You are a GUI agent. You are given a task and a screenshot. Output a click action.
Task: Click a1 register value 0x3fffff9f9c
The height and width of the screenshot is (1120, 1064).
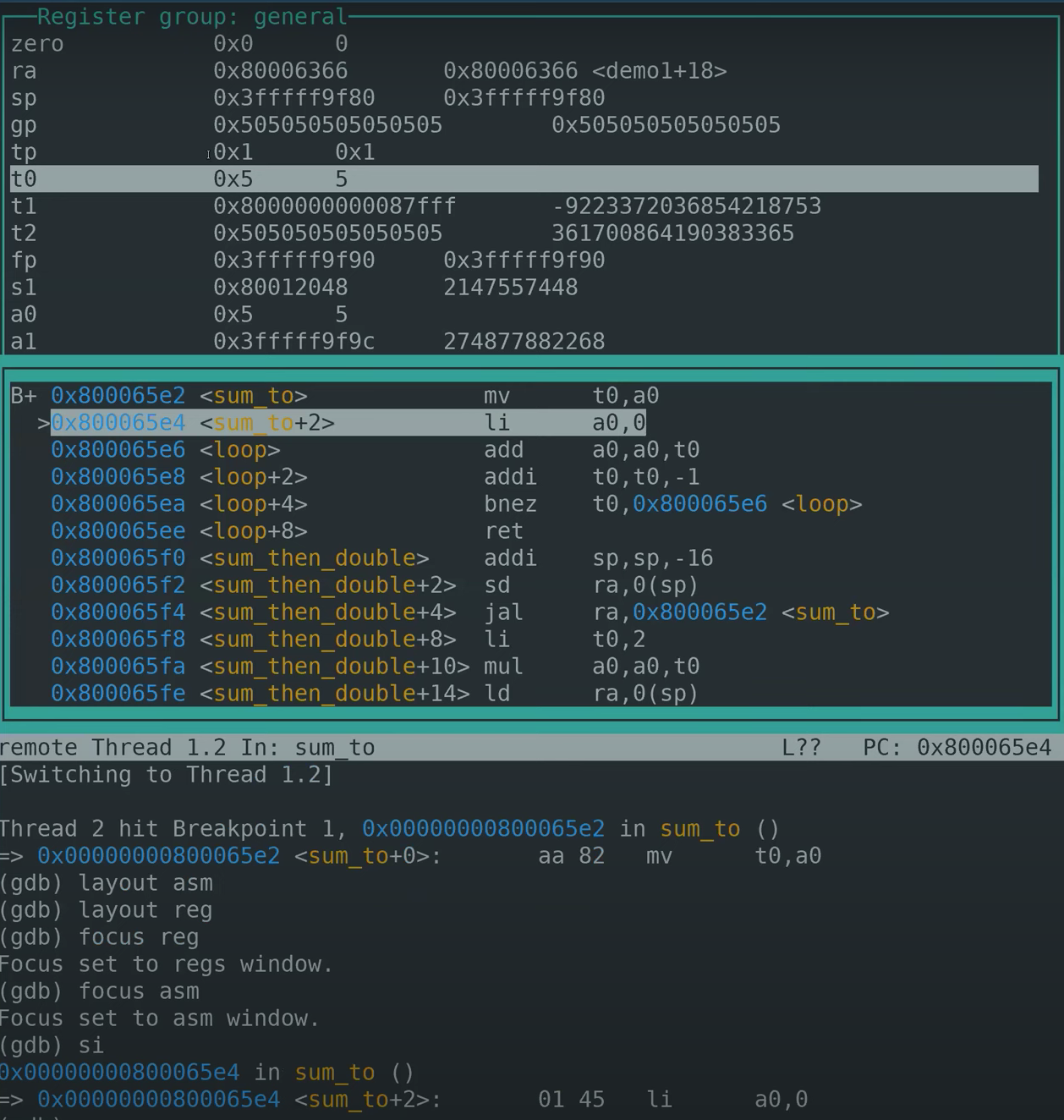pyautogui.click(x=293, y=342)
